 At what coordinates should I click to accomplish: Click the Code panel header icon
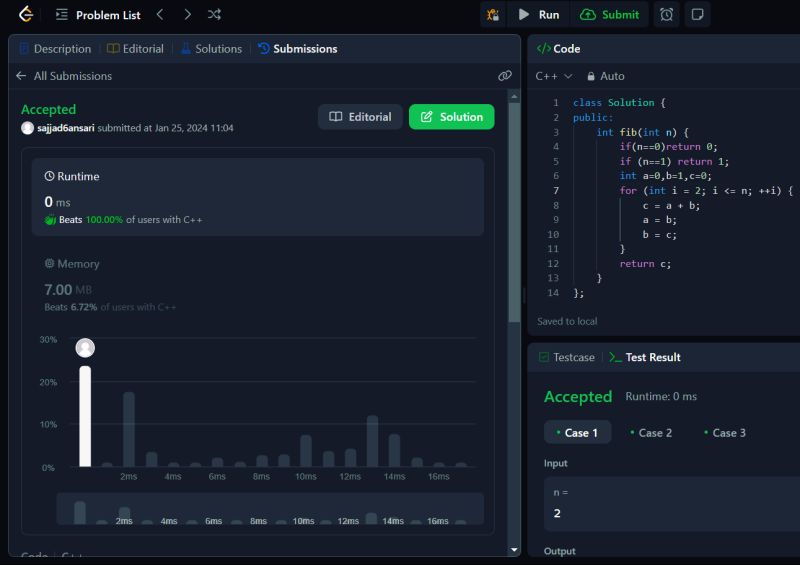(x=543, y=48)
